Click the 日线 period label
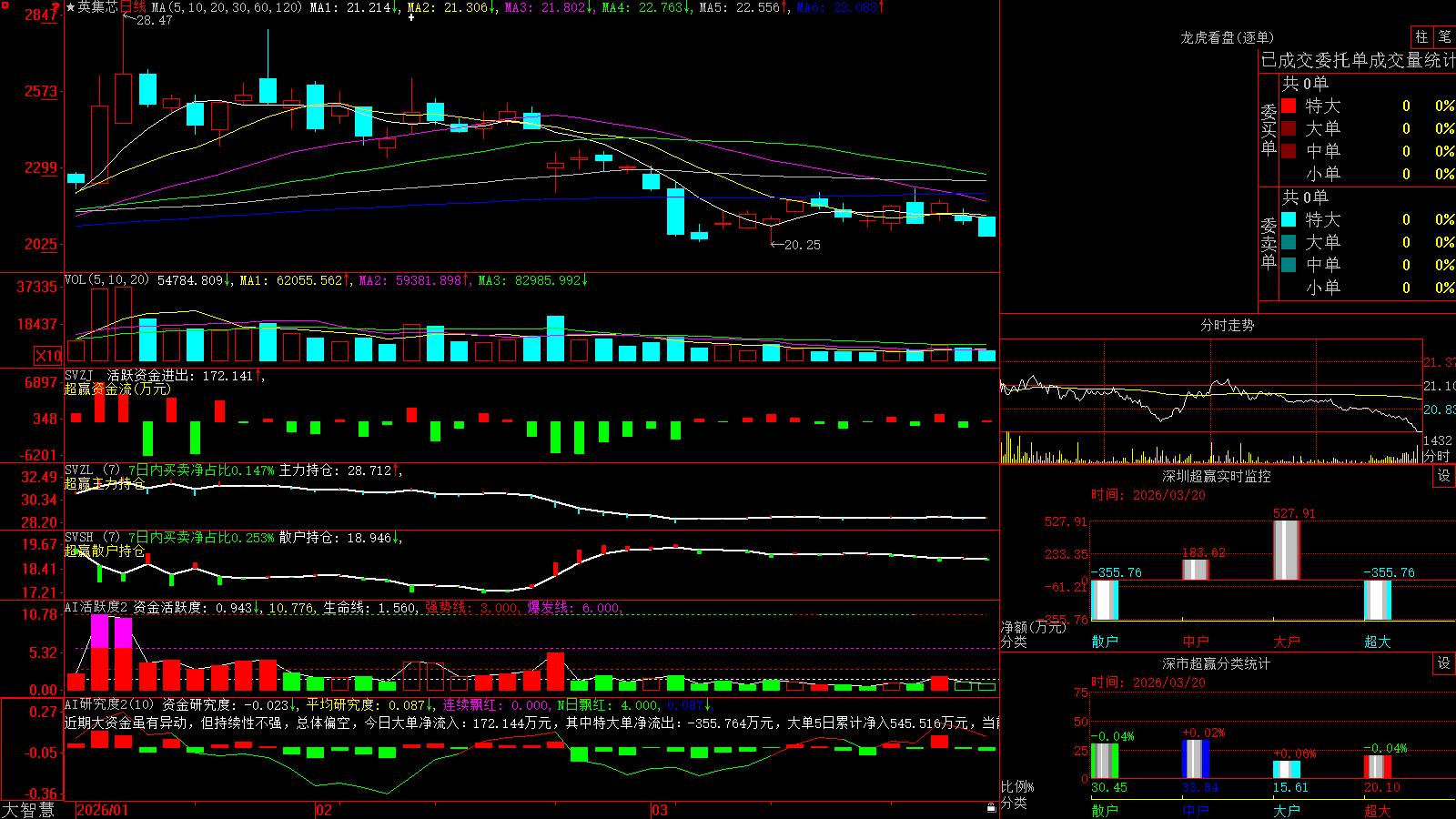 point(133,7)
